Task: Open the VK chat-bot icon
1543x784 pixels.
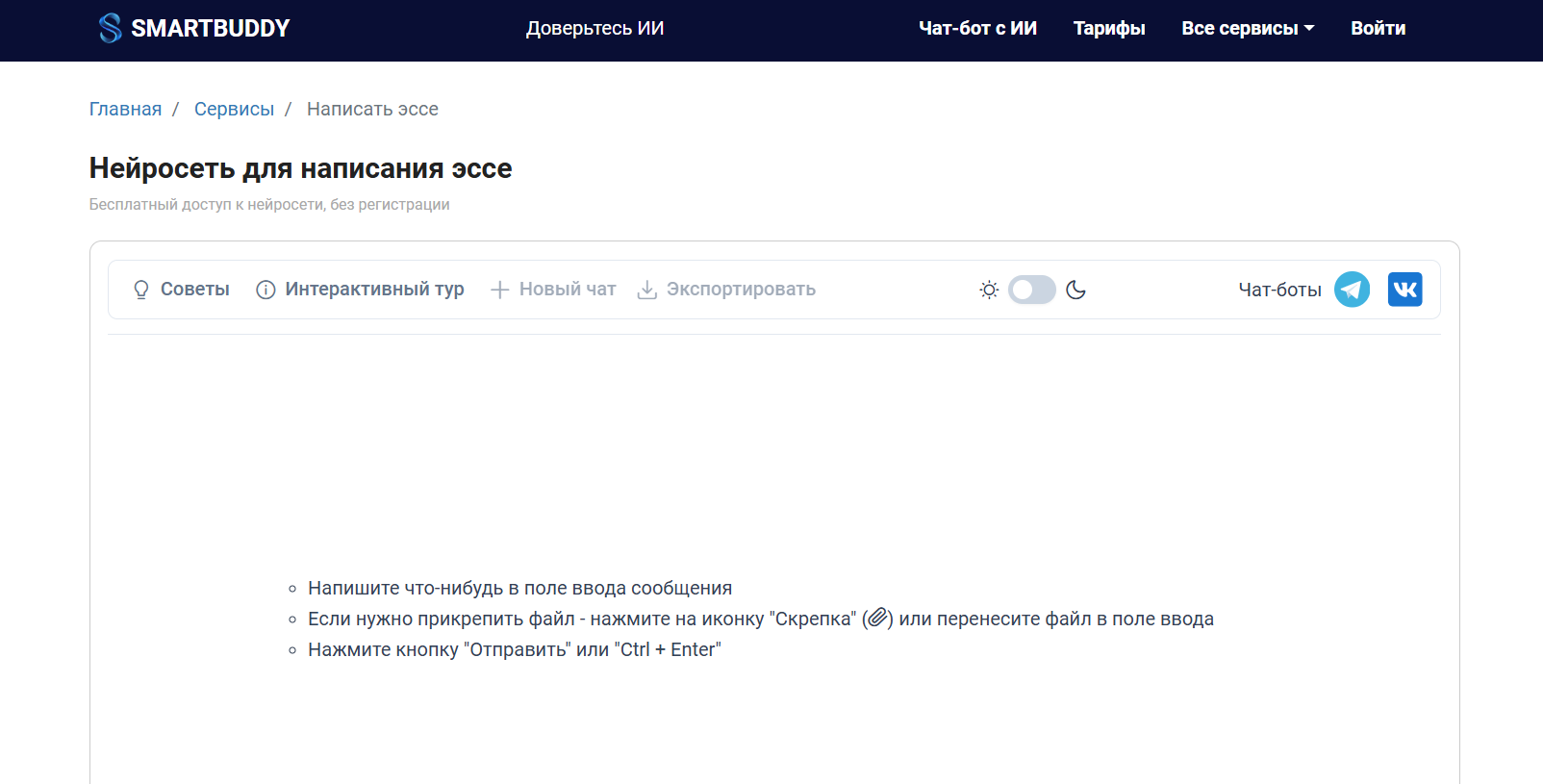Action: [1404, 290]
